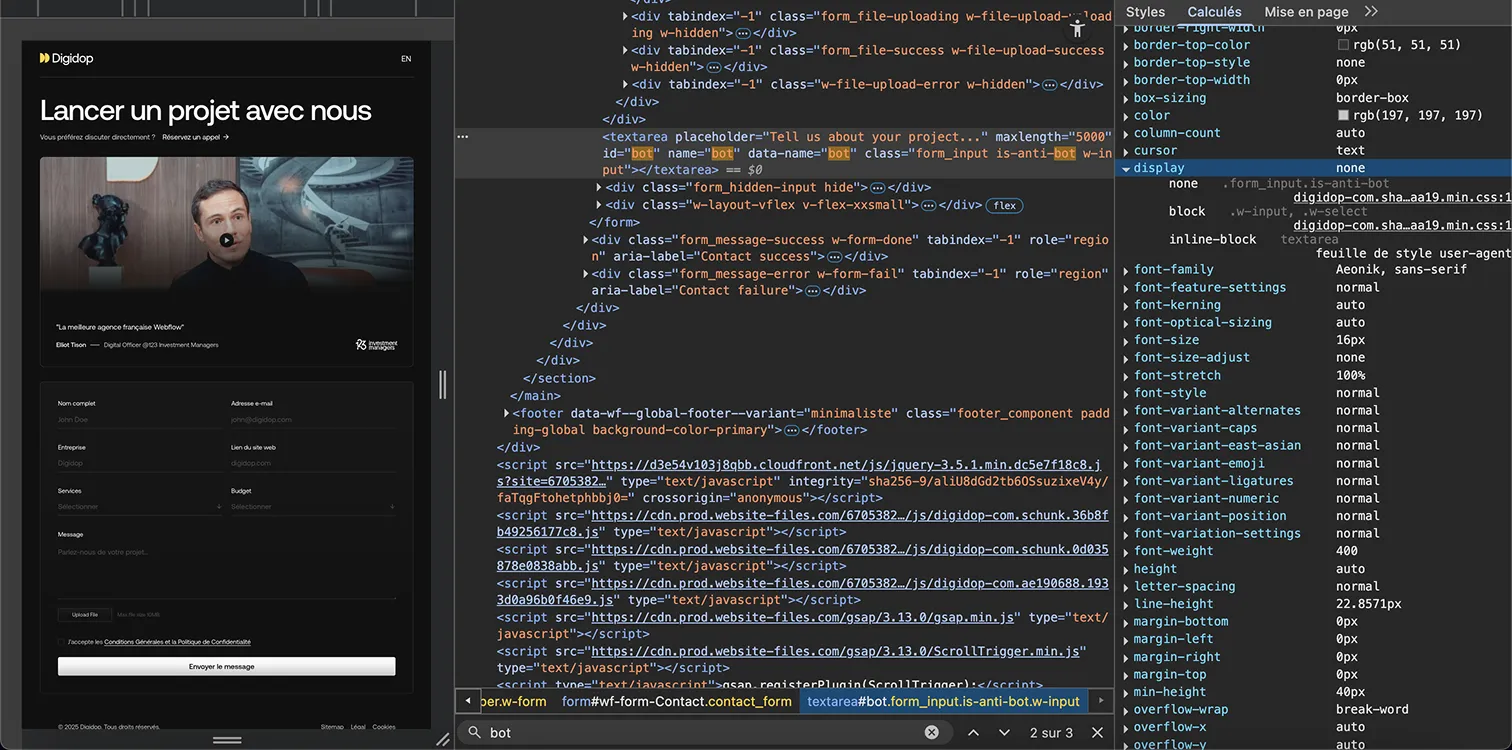Select the per.w-form breadcrumb

pos(514,701)
